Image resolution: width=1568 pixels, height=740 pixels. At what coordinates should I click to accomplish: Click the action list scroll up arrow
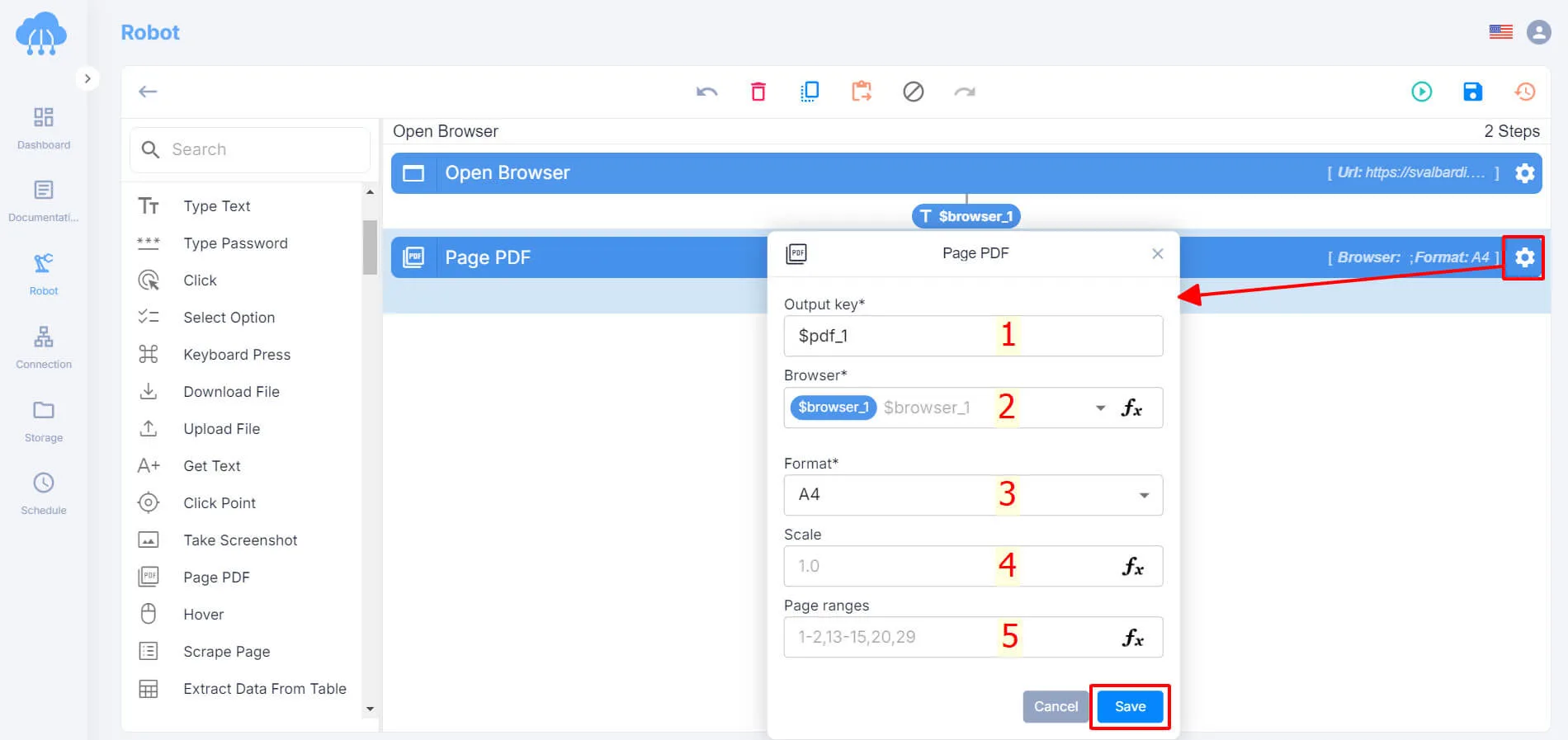click(x=370, y=192)
